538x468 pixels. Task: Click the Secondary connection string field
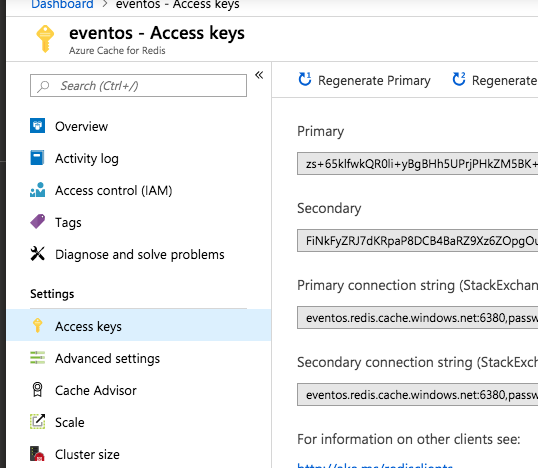tap(418, 395)
